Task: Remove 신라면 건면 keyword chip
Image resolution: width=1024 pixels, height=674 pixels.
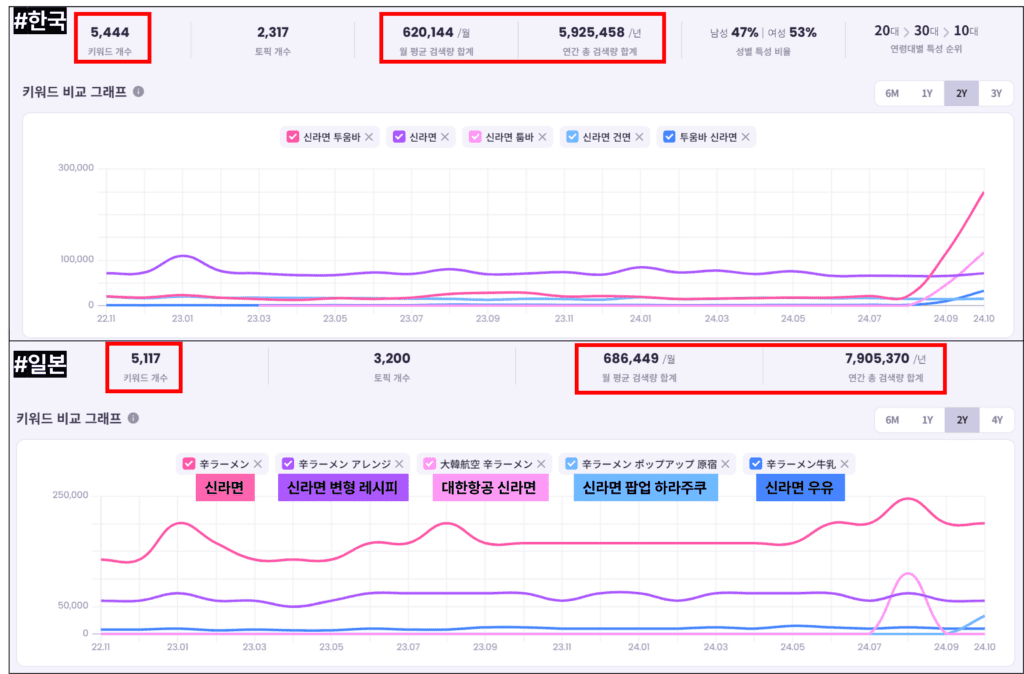Action: click(x=639, y=137)
